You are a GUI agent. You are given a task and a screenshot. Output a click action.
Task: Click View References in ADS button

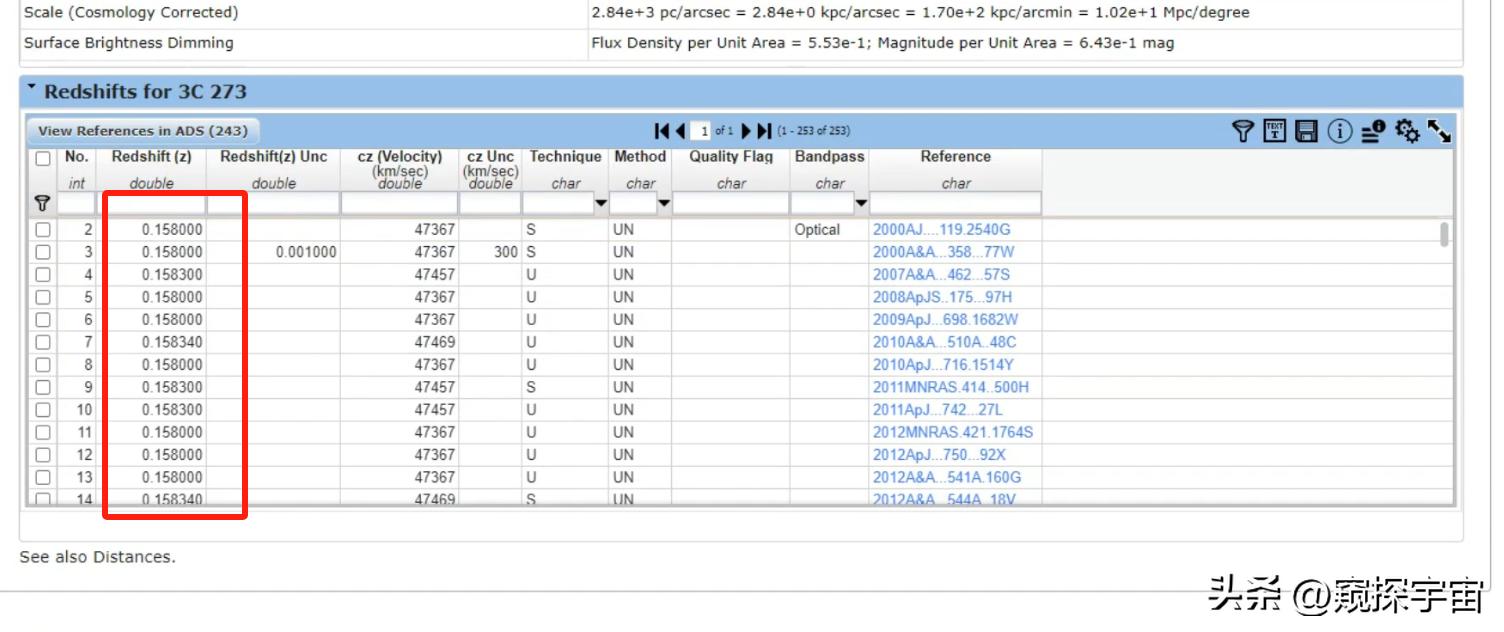click(142, 131)
